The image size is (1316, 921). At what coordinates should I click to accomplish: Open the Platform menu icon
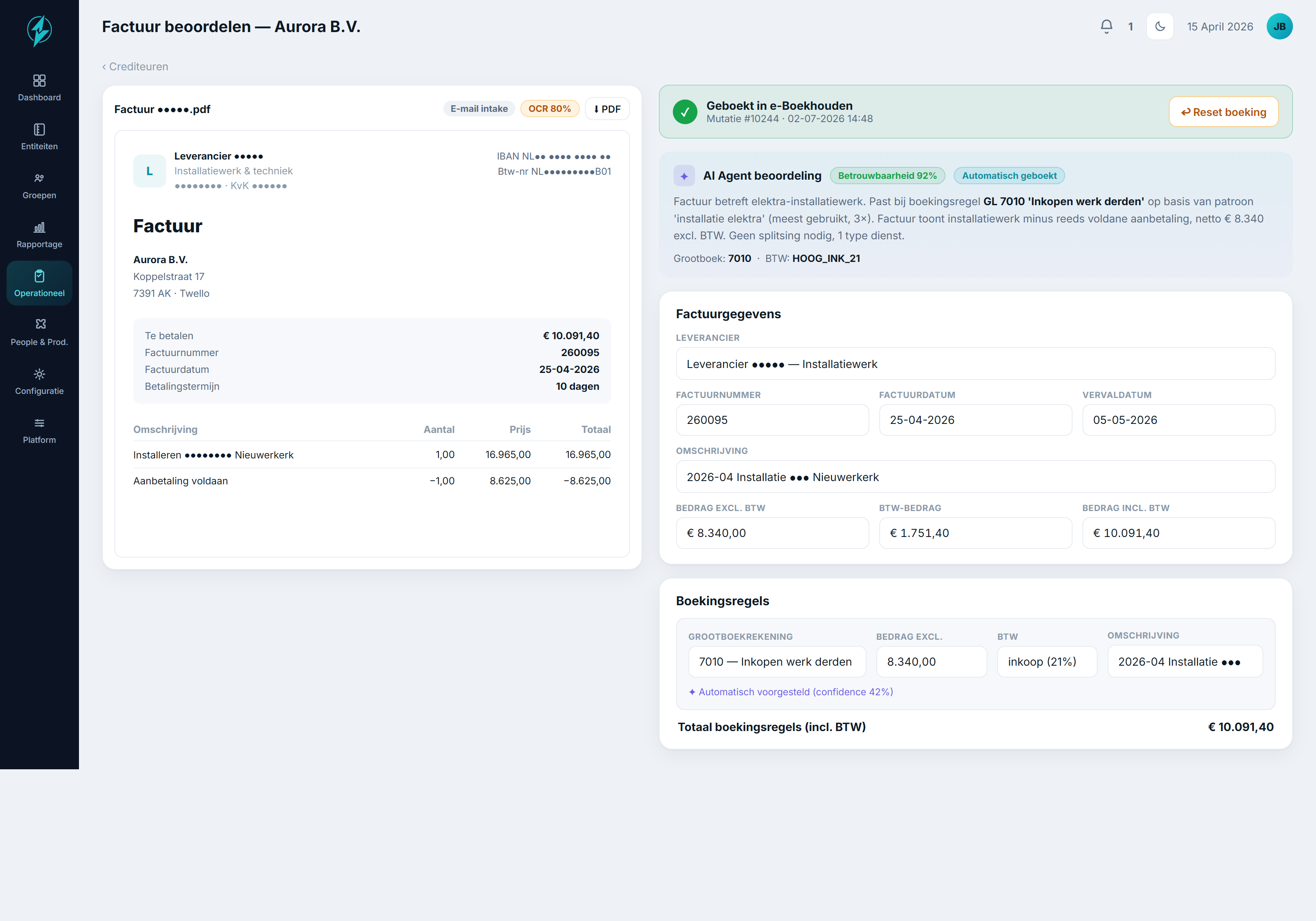(39, 423)
